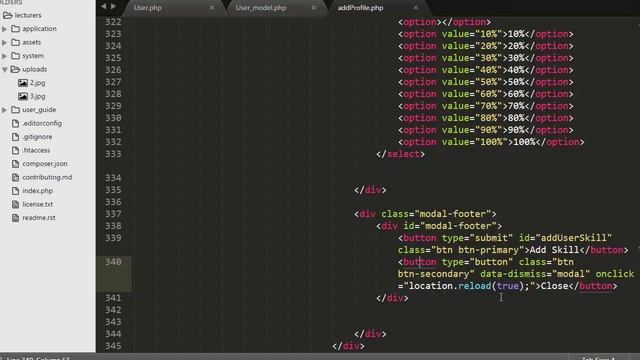Click the 3.jpg image icon
Viewport: 640px width, 360px height.
coord(23,96)
